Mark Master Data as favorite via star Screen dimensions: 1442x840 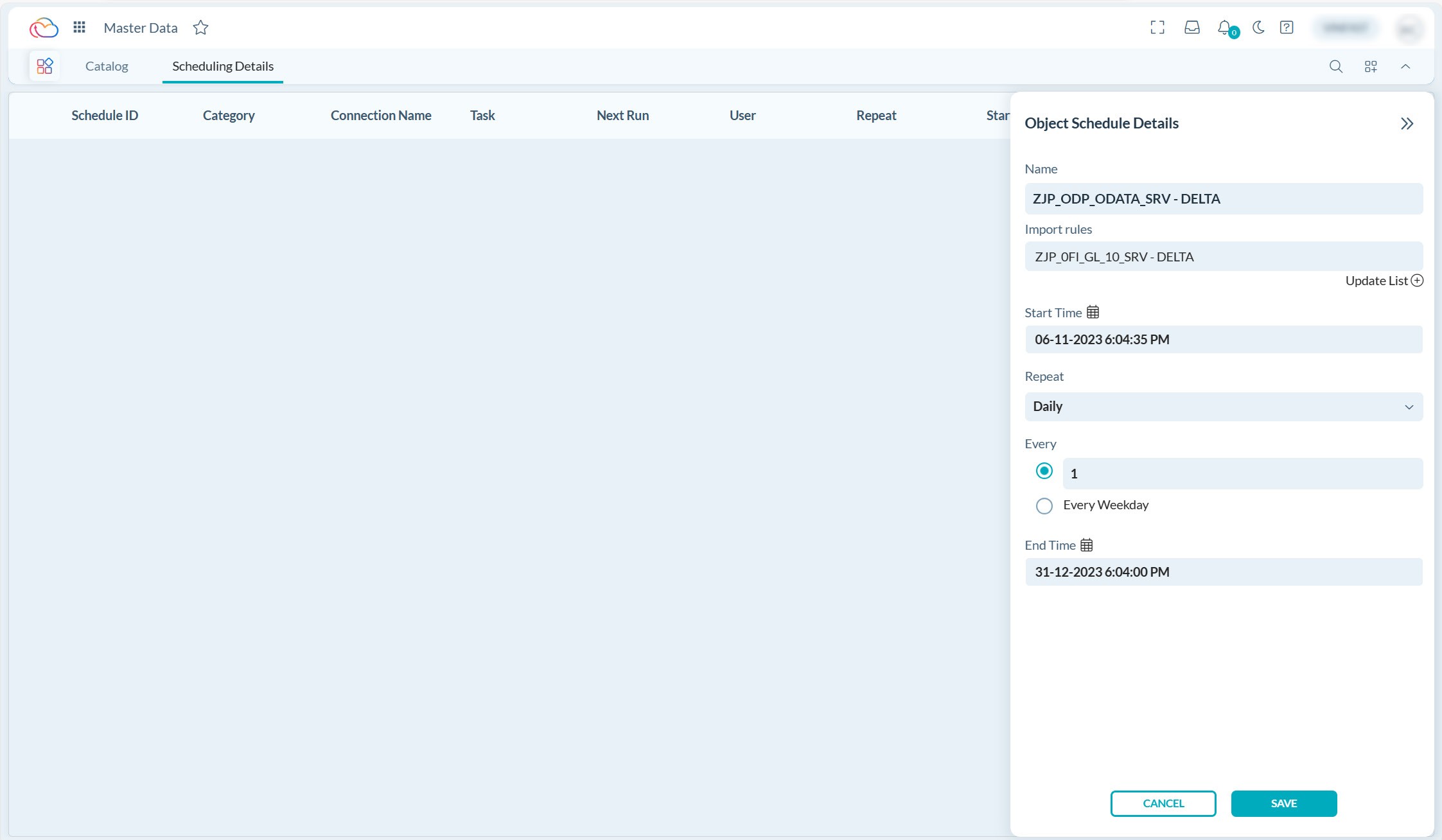200,28
